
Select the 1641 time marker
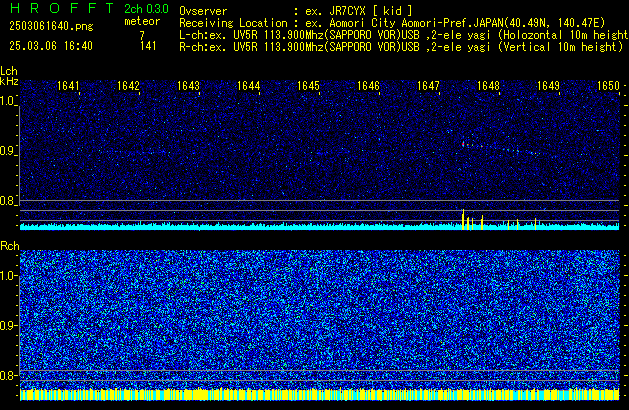tap(68, 86)
